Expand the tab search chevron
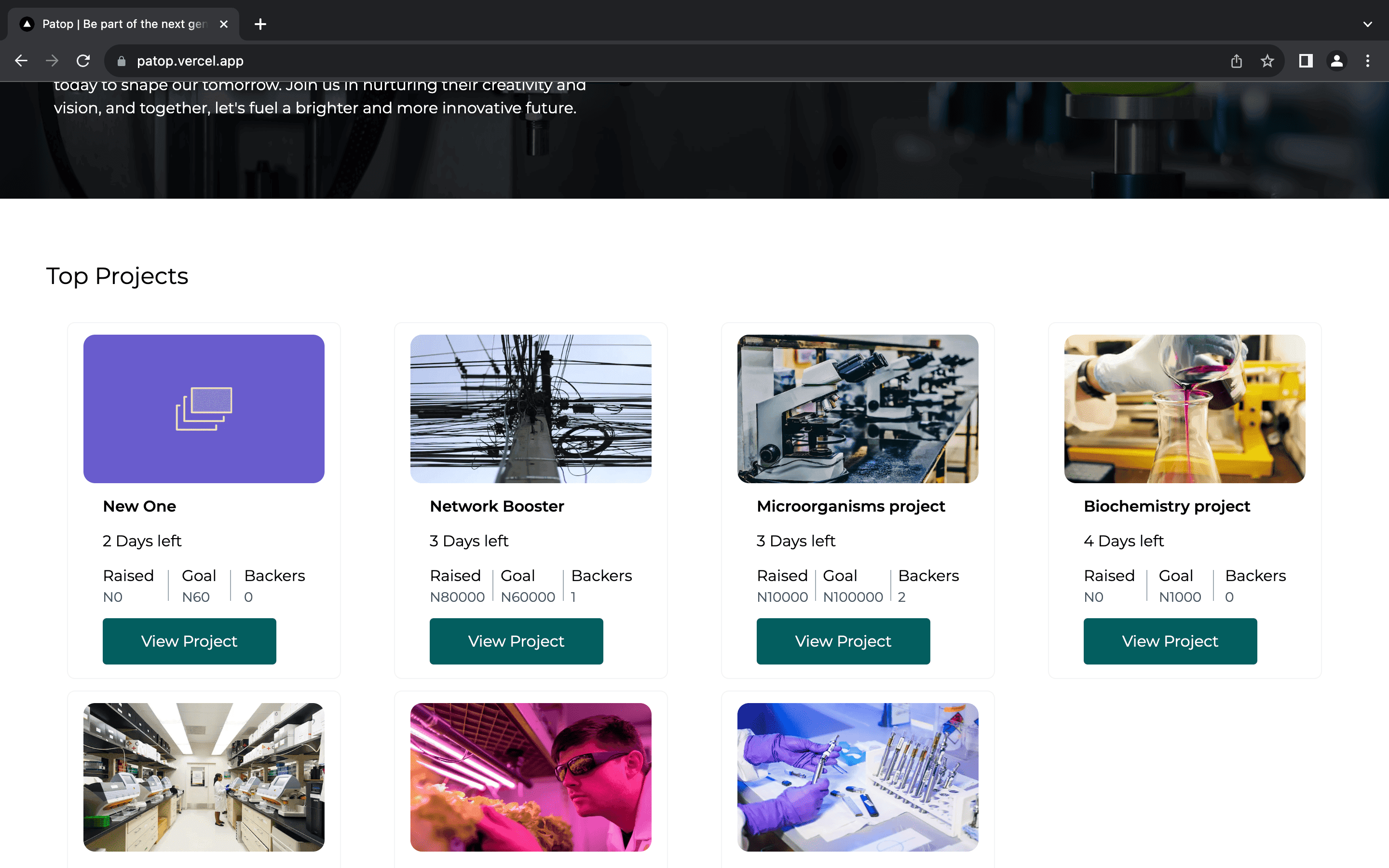This screenshot has width=1389, height=868. click(1368, 24)
